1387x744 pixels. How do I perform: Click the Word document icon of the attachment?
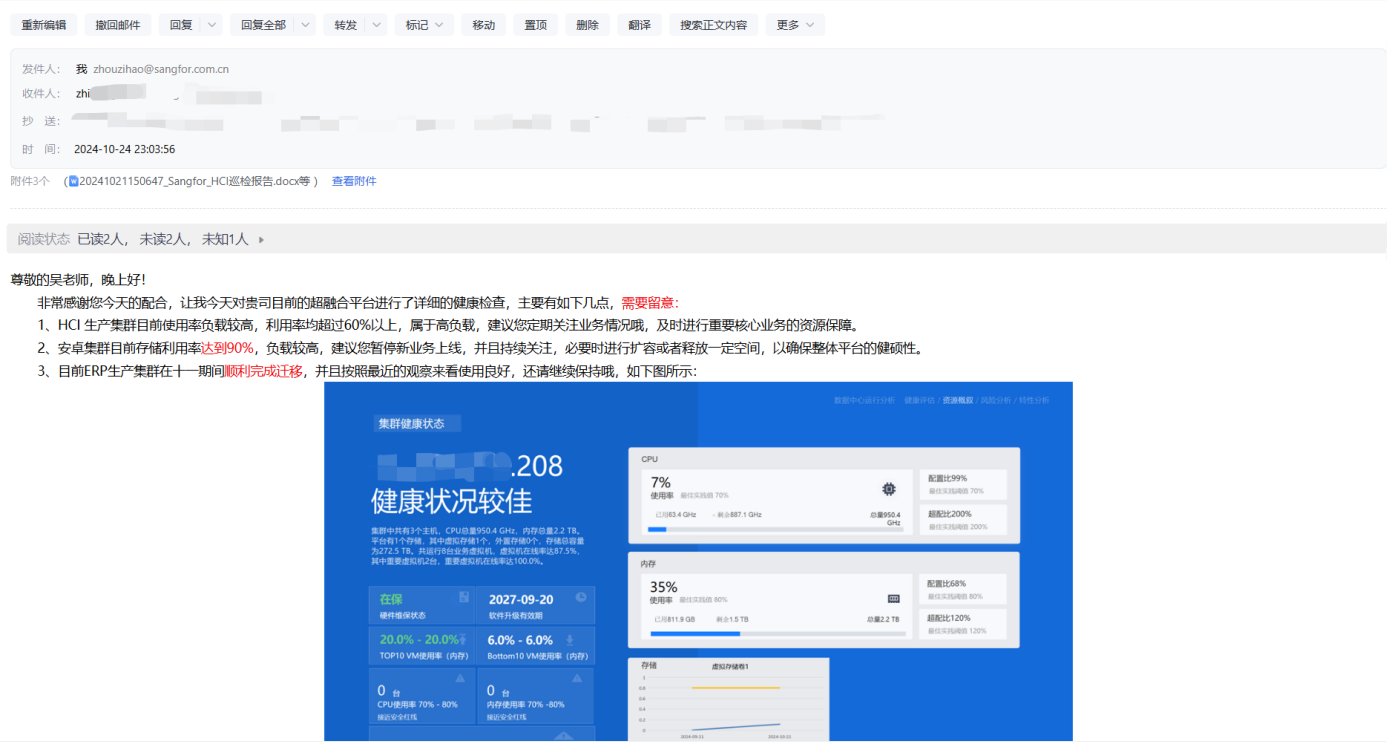72,180
